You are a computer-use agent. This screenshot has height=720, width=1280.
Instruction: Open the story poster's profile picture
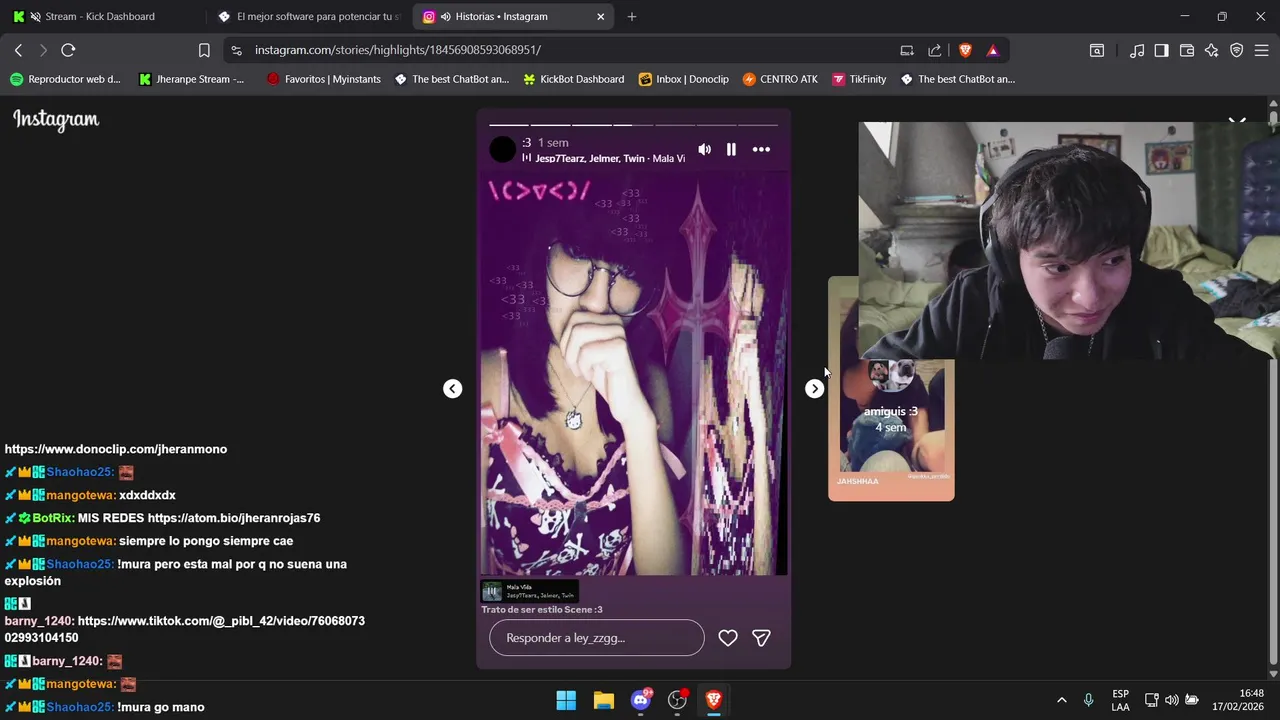tap(503, 150)
